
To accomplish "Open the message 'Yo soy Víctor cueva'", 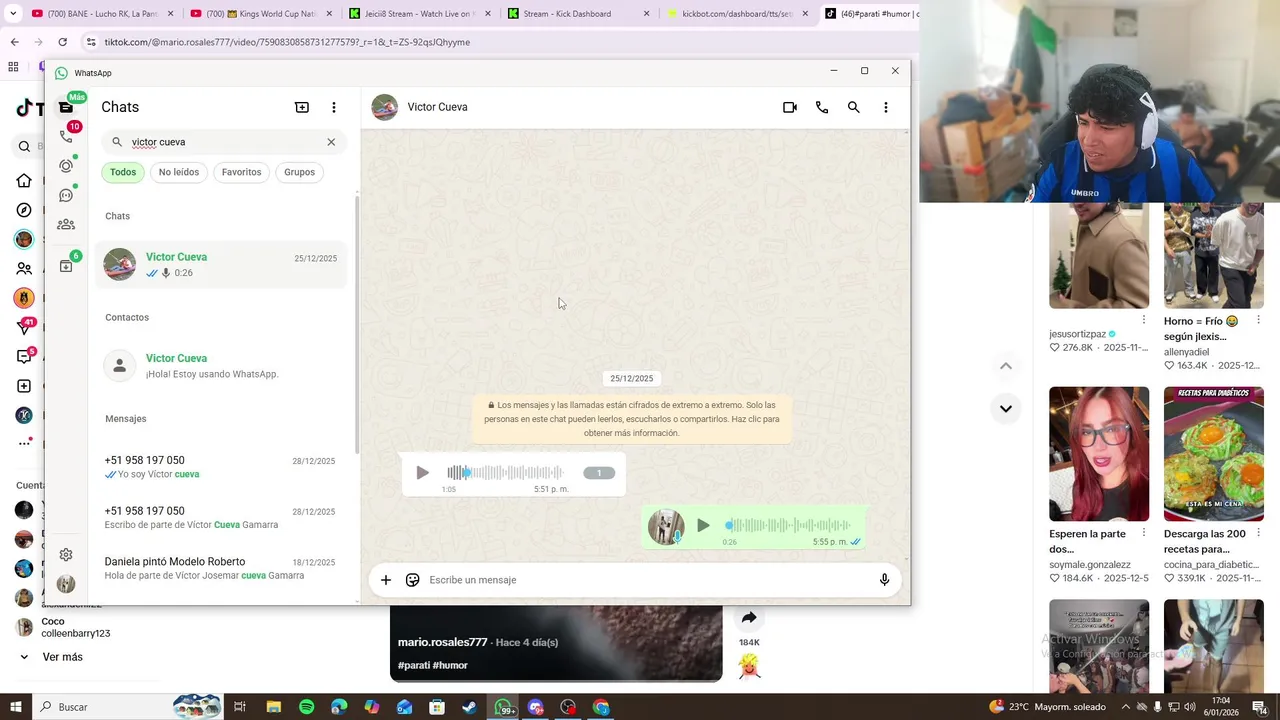I will pyautogui.click(x=221, y=467).
